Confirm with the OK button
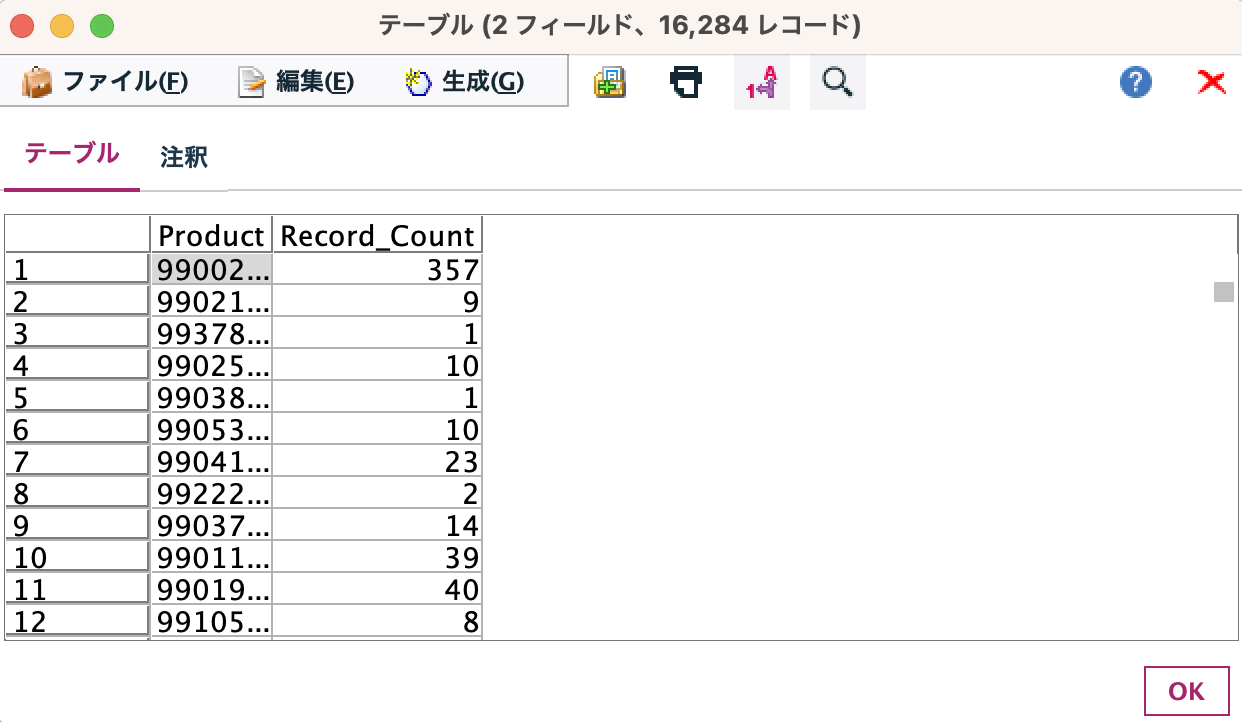1242x722 pixels. point(1185,690)
